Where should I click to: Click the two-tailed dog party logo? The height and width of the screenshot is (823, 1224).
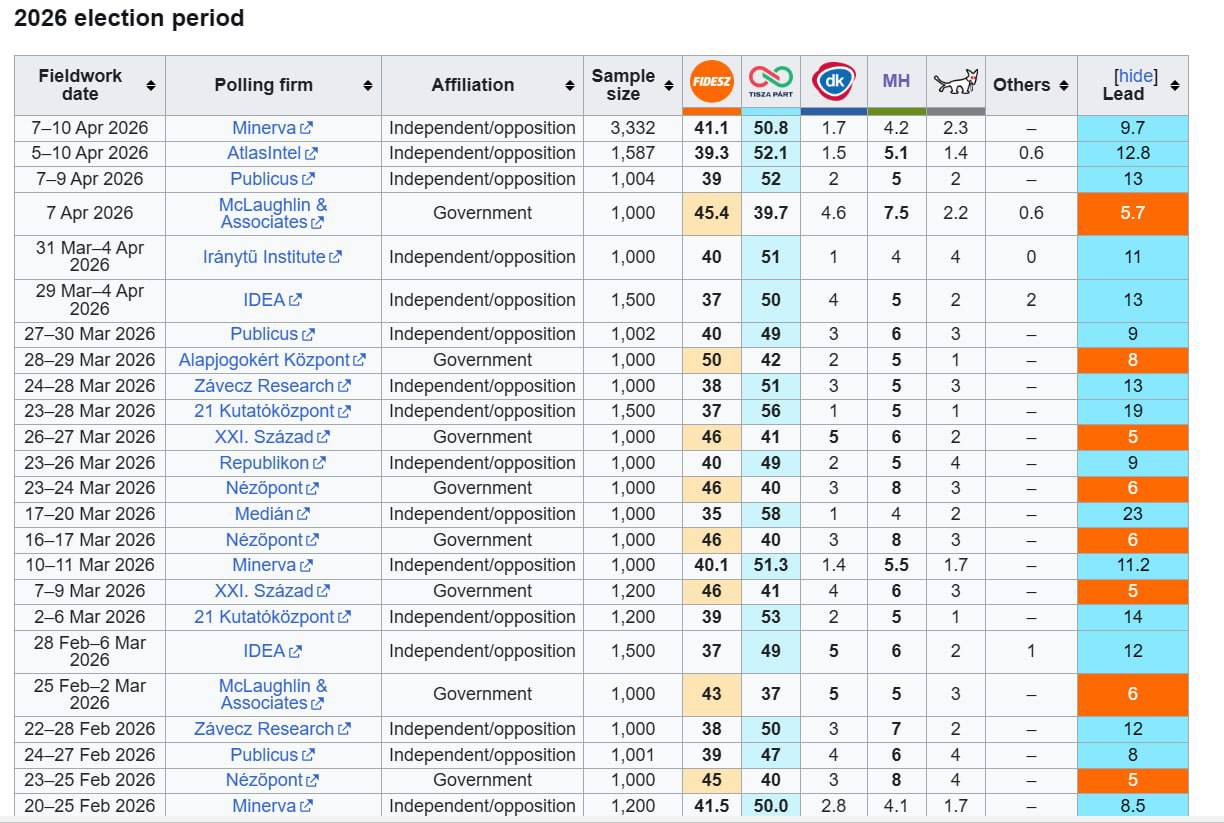(954, 83)
